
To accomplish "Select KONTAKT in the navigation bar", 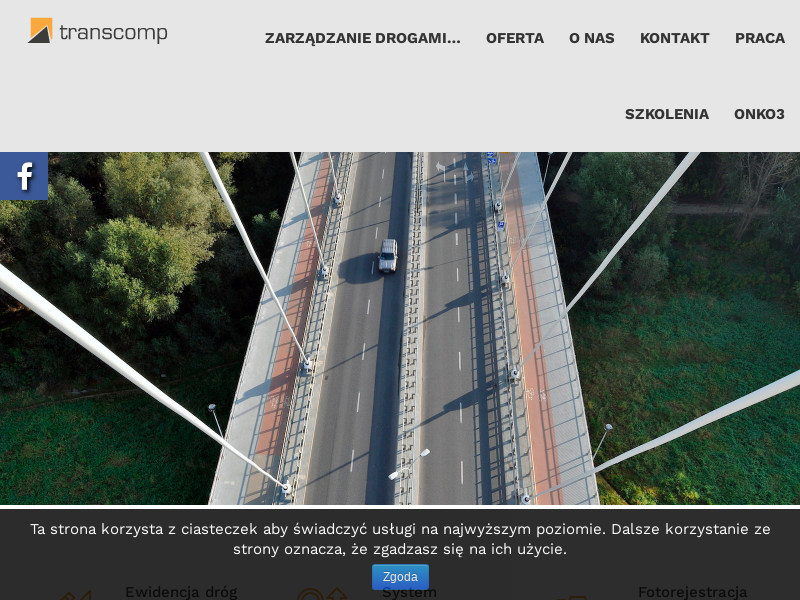I will [674, 38].
